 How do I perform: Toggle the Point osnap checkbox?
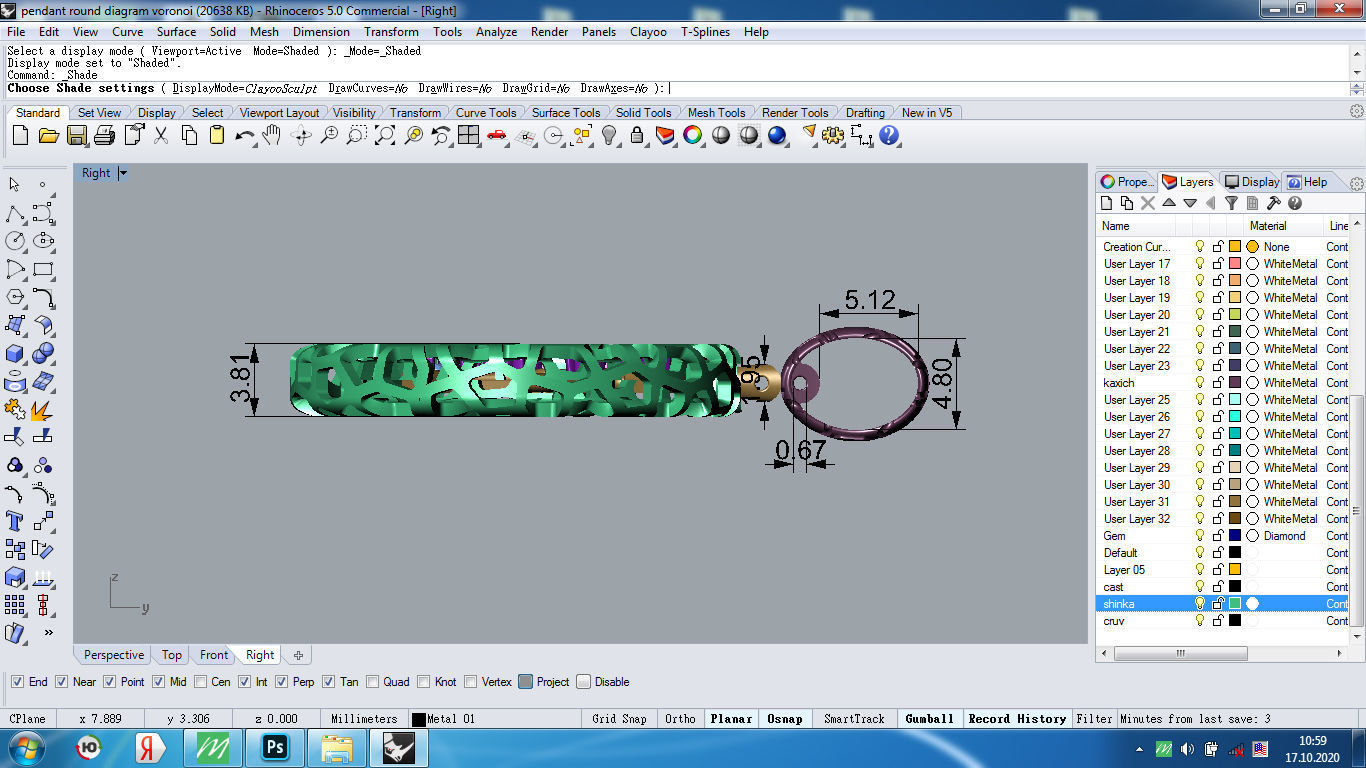[x=109, y=682]
